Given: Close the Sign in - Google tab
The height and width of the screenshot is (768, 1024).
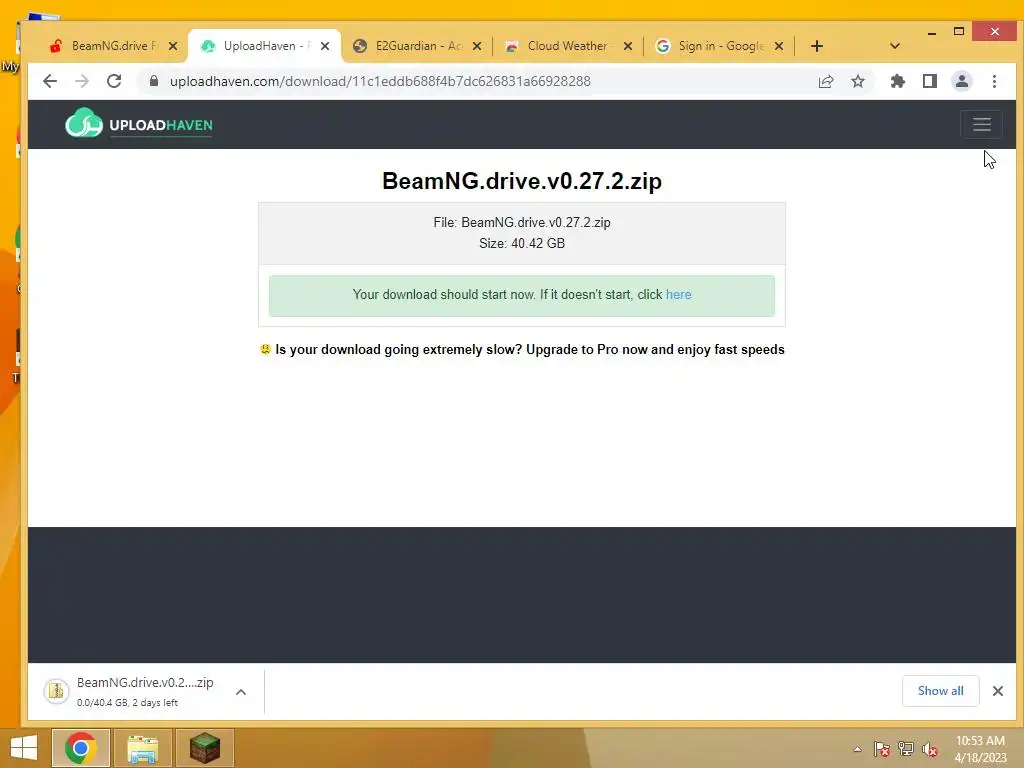Looking at the screenshot, I should 778,46.
